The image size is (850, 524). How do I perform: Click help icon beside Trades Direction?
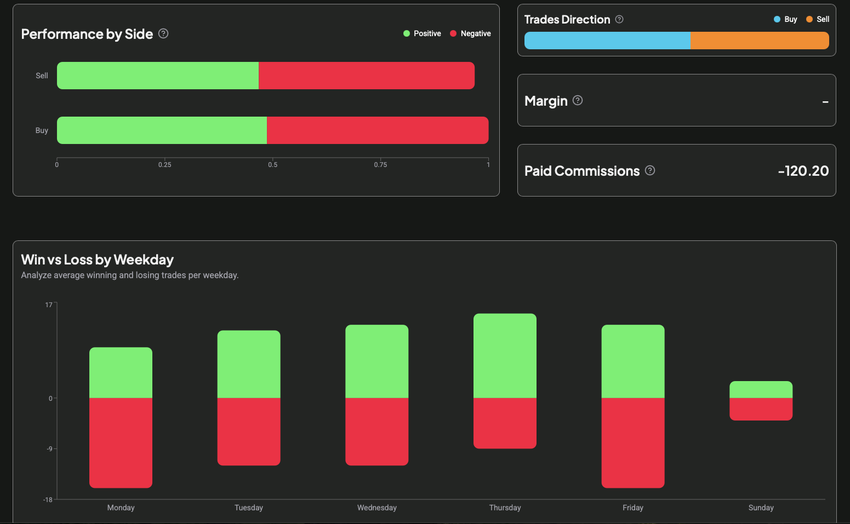pos(619,19)
